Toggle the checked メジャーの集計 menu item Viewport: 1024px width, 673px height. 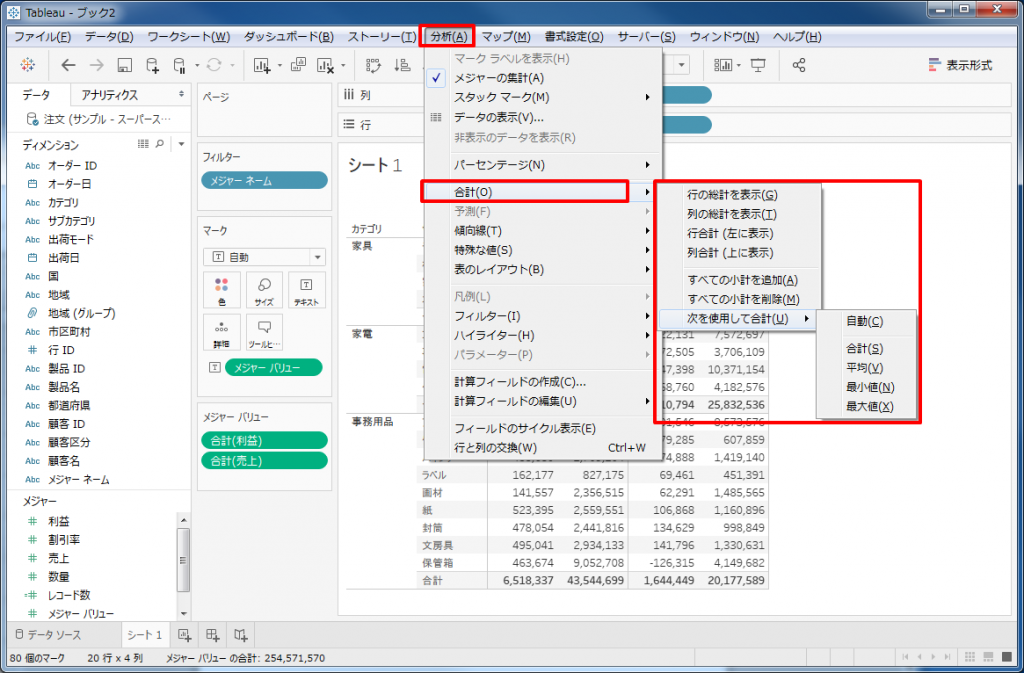click(500, 78)
